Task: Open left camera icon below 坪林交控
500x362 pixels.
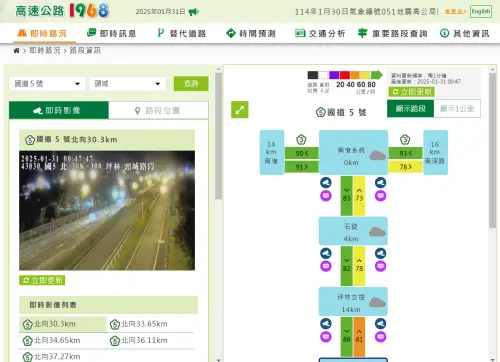Action: (x=326, y=324)
